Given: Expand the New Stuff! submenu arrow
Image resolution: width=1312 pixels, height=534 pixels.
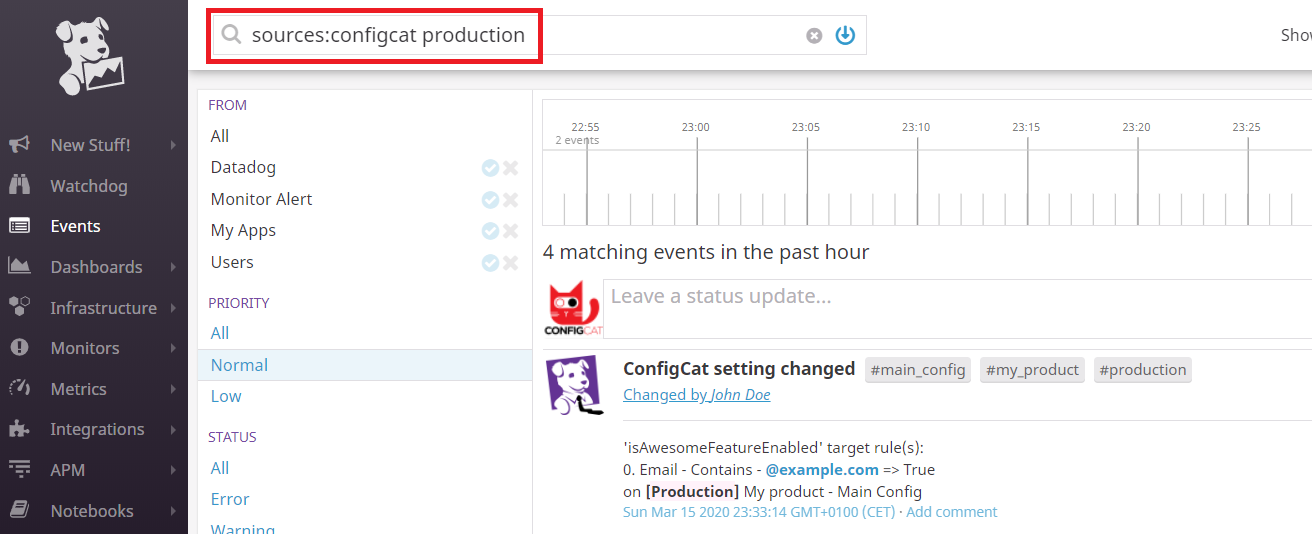Looking at the screenshot, I should click(x=173, y=145).
